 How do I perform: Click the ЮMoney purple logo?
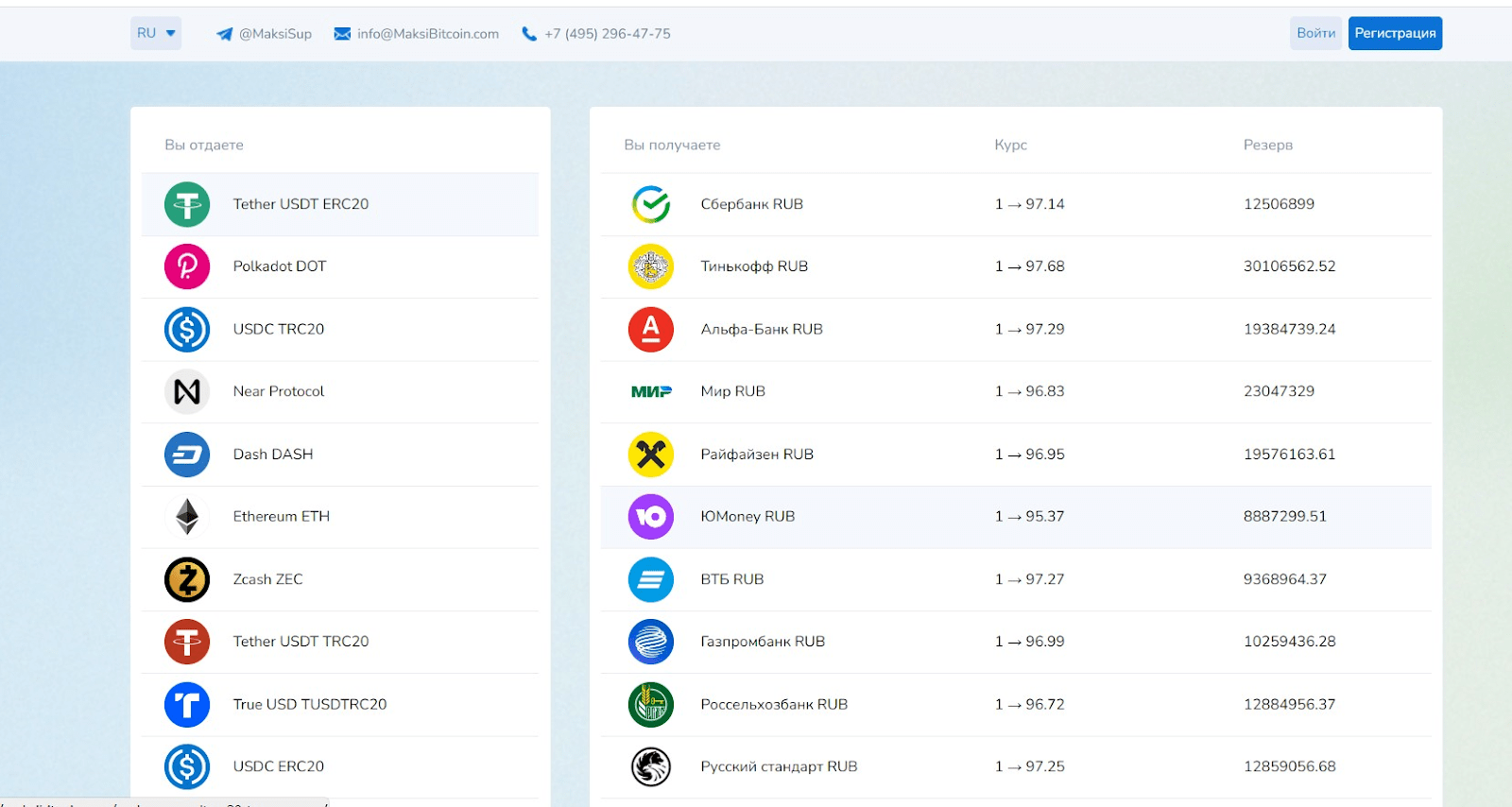click(x=651, y=517)
